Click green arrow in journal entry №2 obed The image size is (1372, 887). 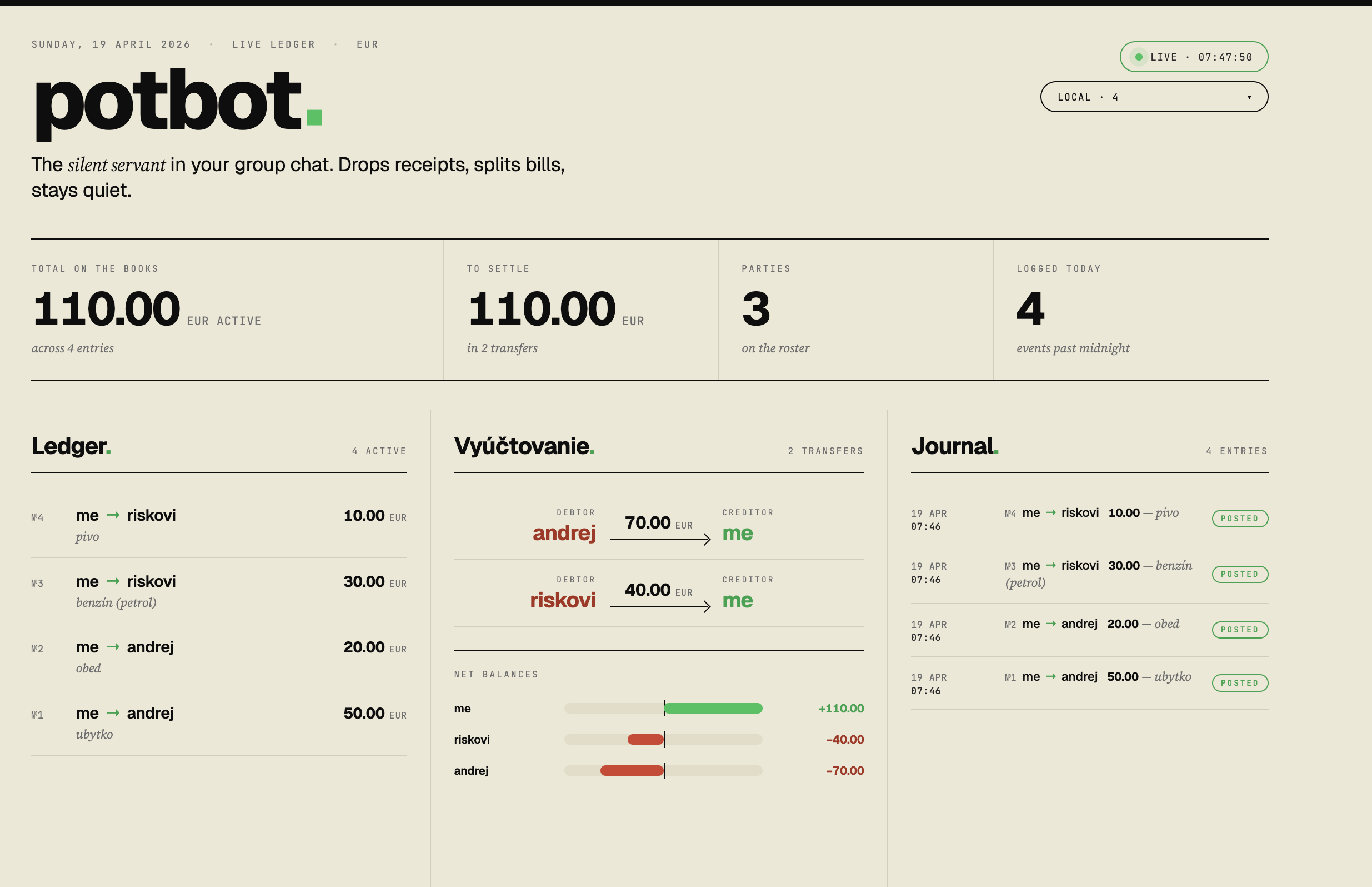1050,624
